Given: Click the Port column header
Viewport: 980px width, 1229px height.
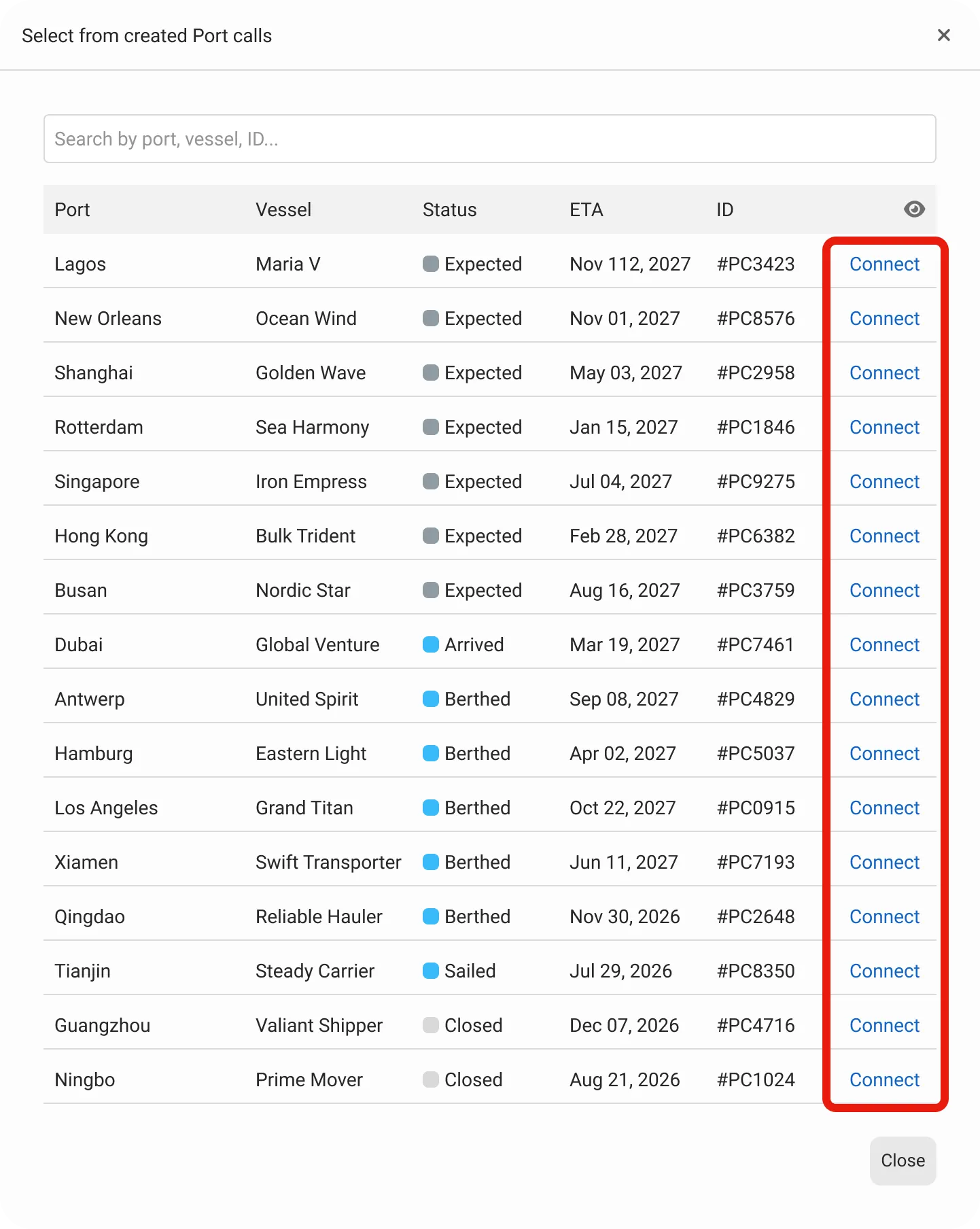Looking at the screenshot, I should coord(72,209).
